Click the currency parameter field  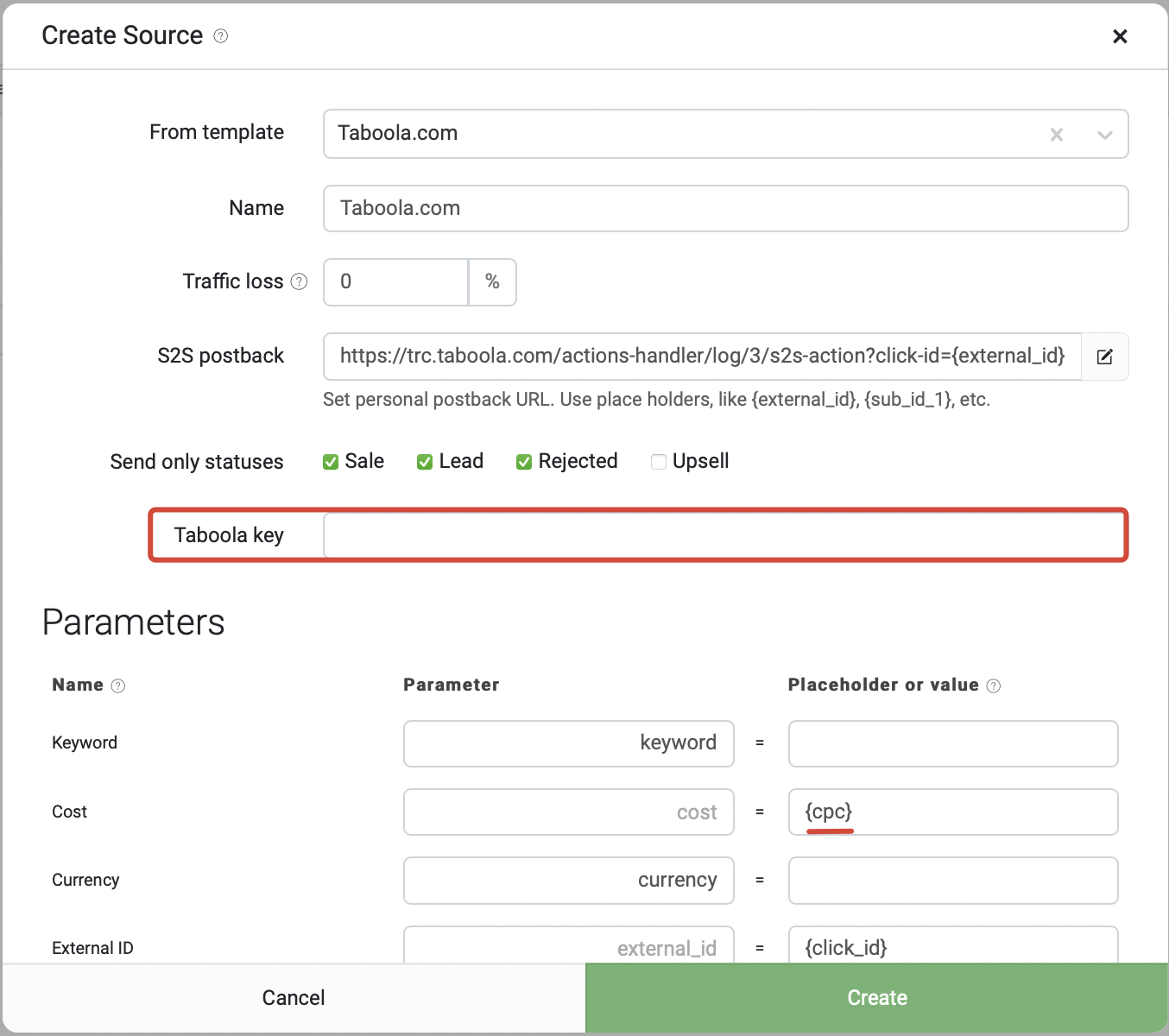(569, 881)
